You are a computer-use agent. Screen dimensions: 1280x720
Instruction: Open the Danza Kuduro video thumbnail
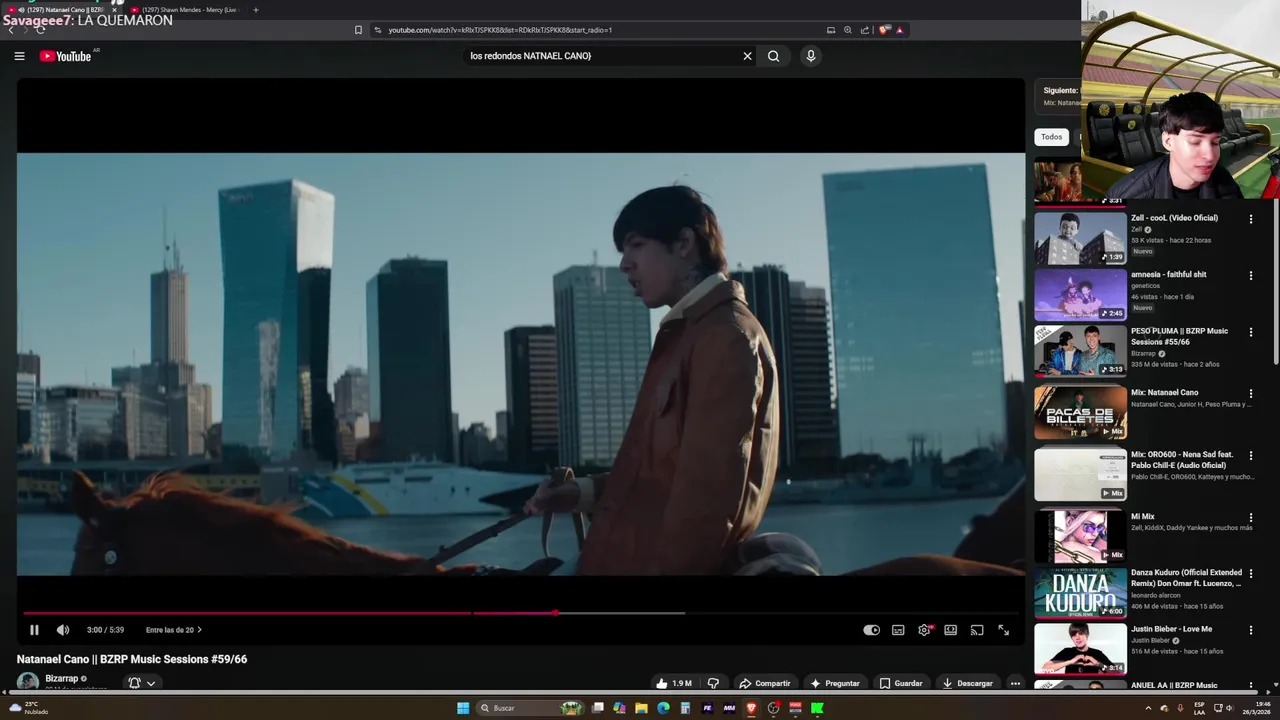(x=1080, y=593)
